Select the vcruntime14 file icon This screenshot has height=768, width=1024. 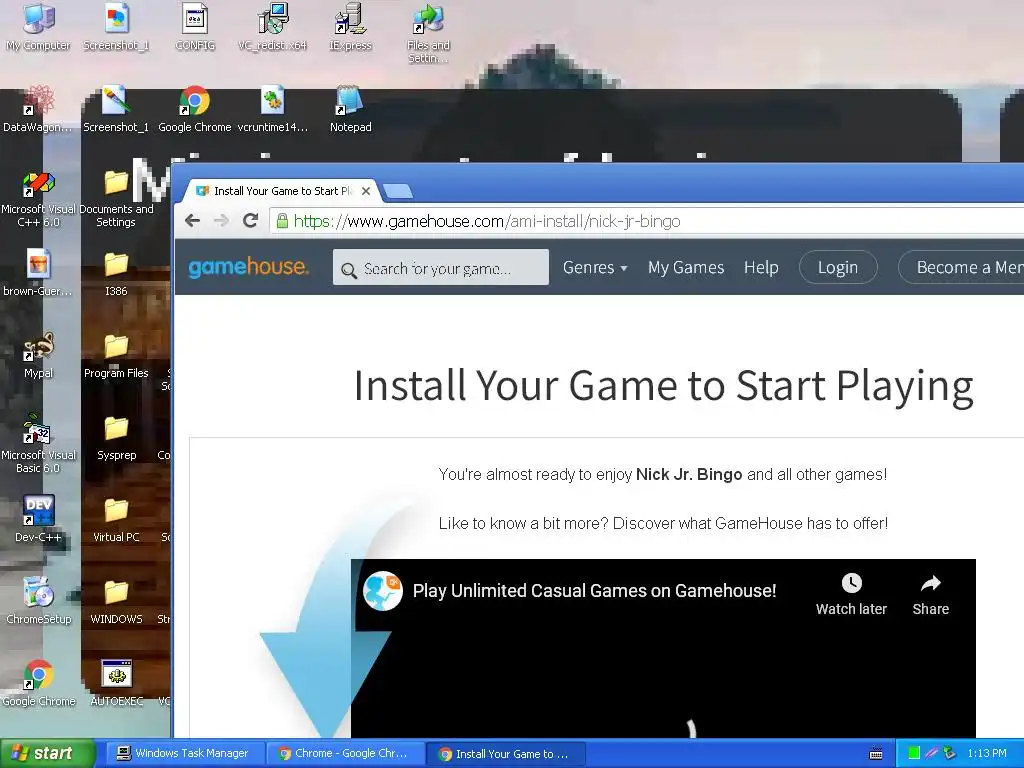tap(272, 110)
